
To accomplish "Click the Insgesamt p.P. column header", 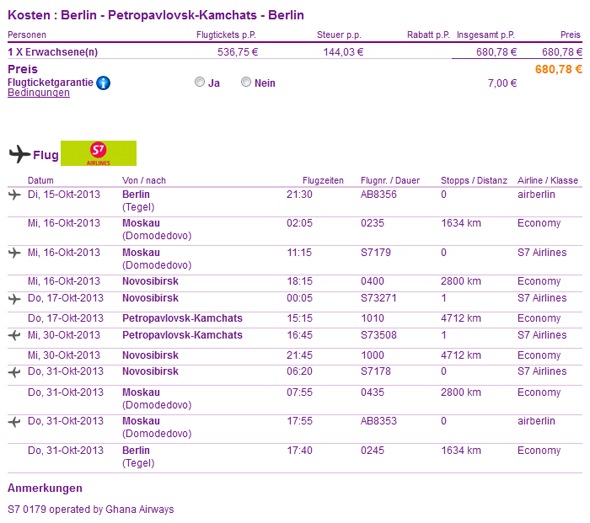I will (x=485, y=35).
